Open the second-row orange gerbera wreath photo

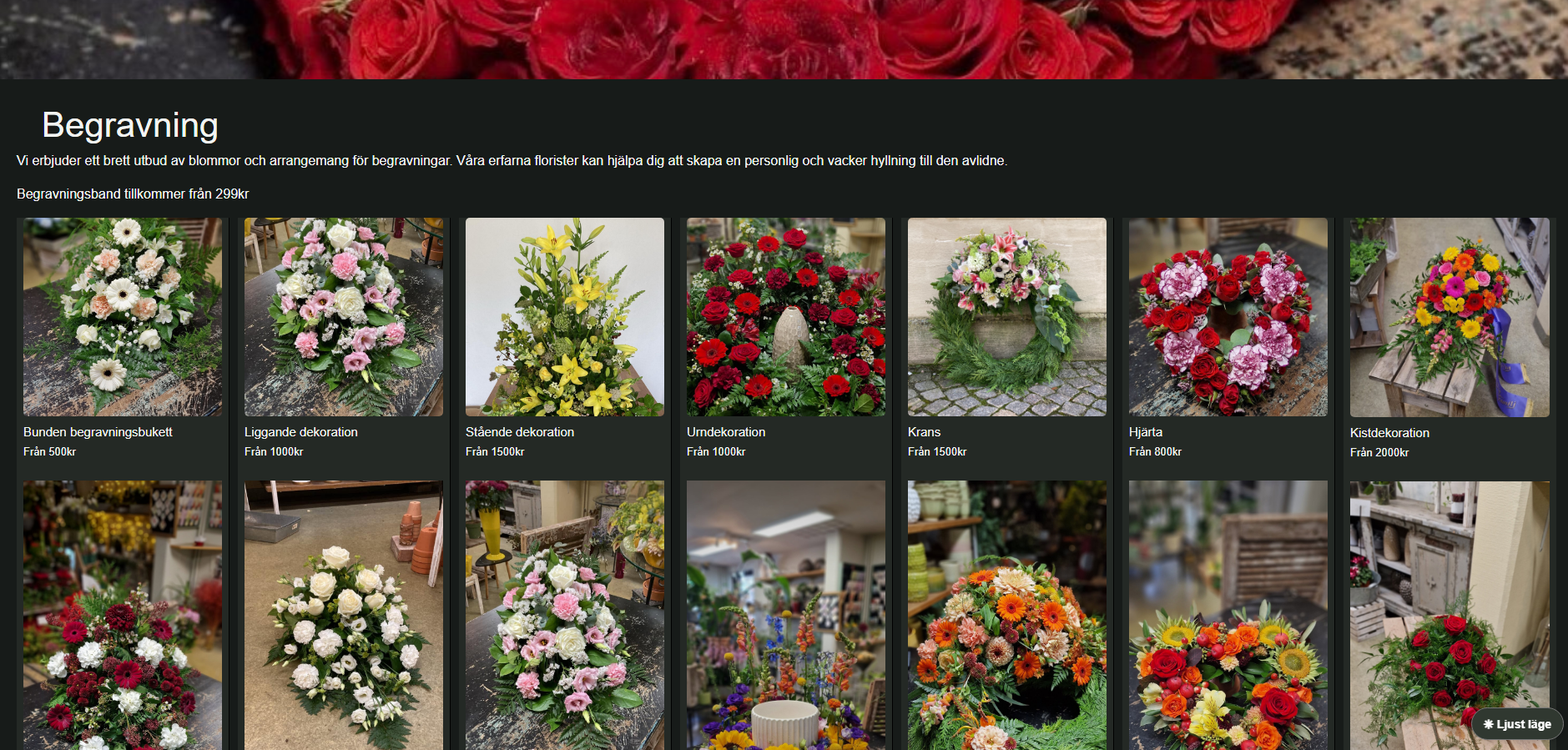point(1007,615)
